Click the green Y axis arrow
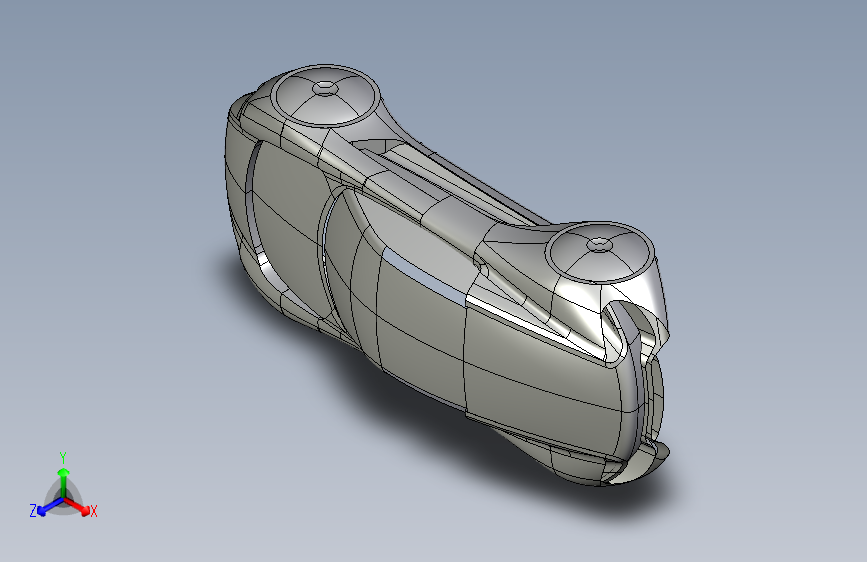 click(64, 481)
